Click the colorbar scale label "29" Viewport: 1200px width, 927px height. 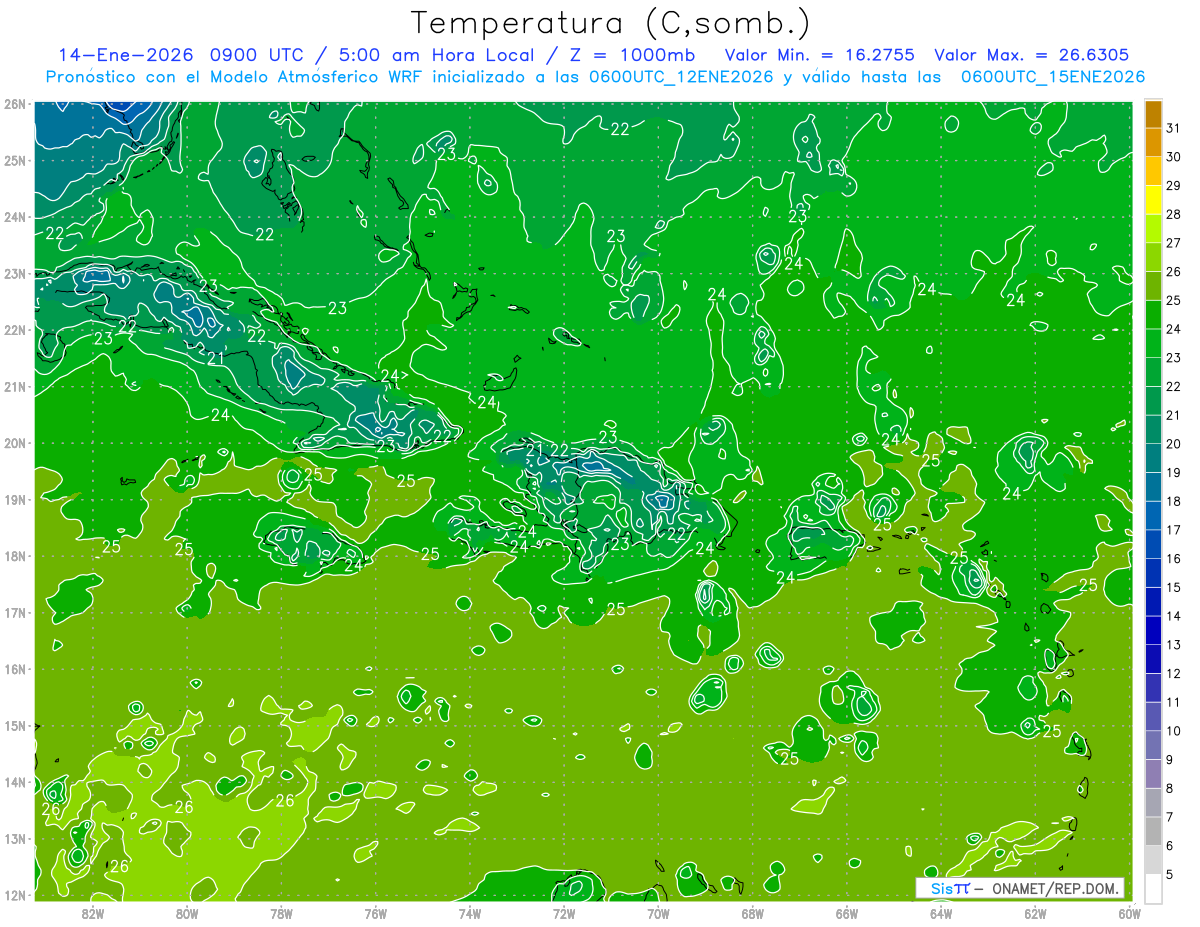click(x=1173, y=185)
